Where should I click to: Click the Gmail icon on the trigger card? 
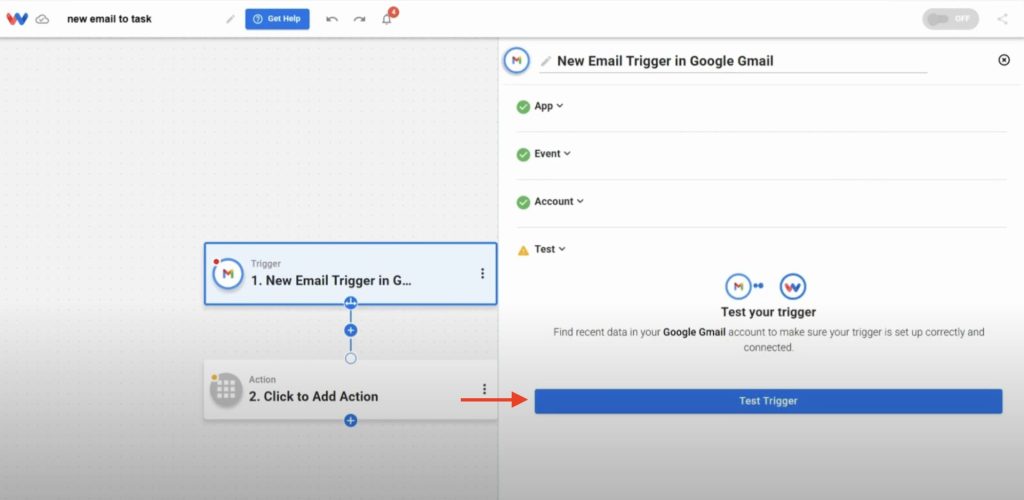coord(228,273)
